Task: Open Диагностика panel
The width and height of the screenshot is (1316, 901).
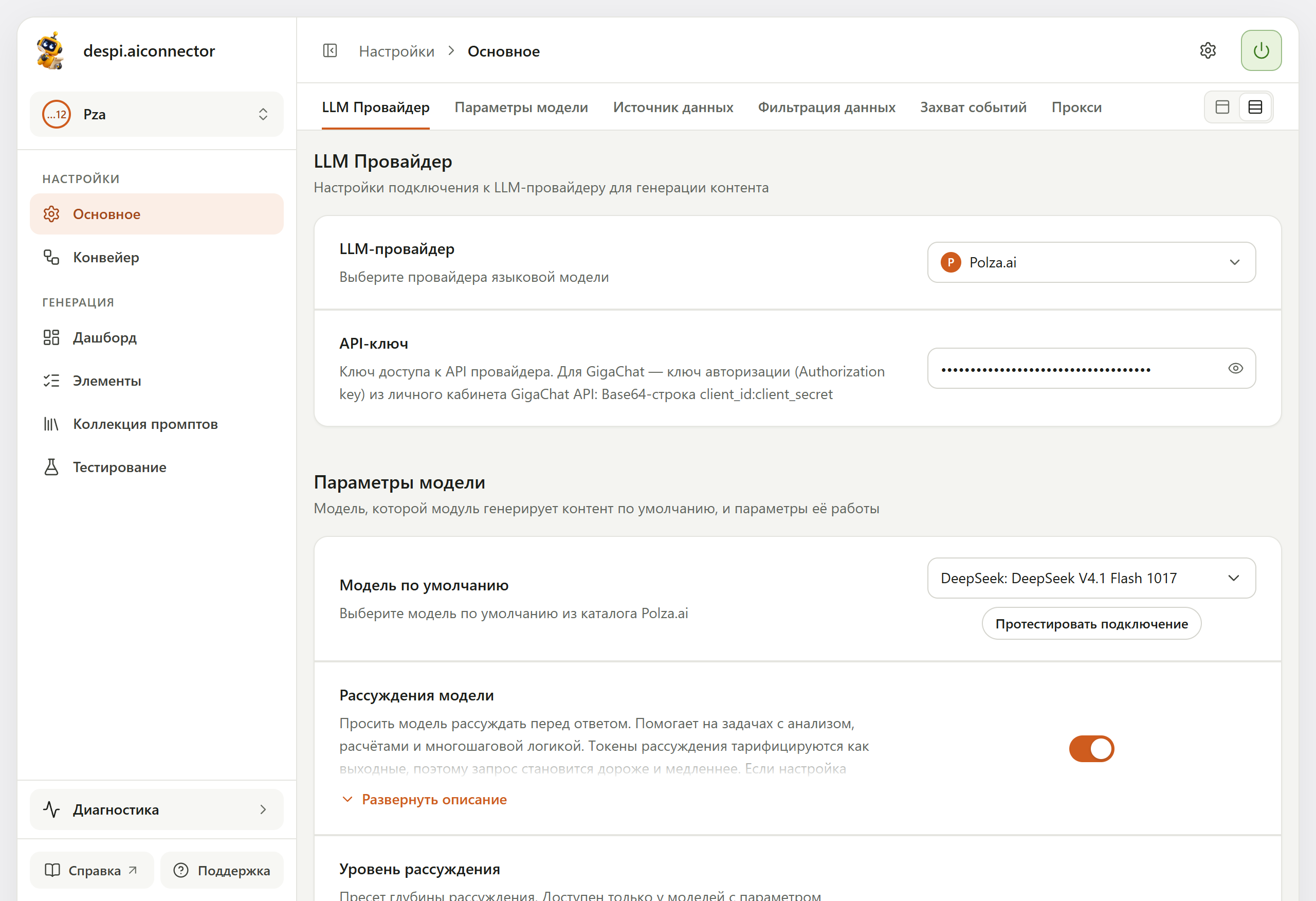Action: pyautogui.click(x=156, y=809)
